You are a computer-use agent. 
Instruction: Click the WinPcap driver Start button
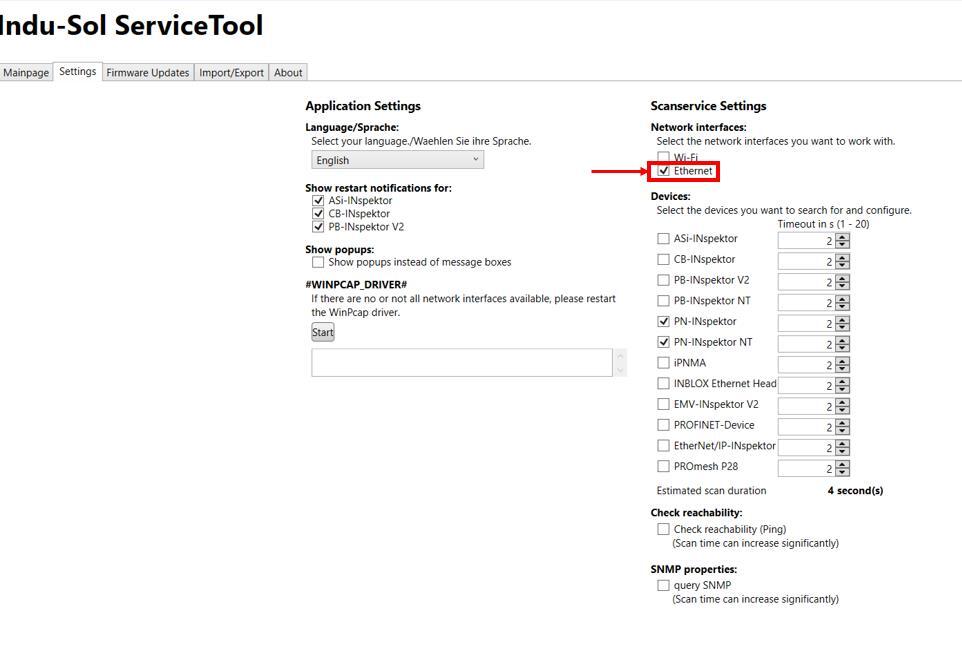pos(323,332)
